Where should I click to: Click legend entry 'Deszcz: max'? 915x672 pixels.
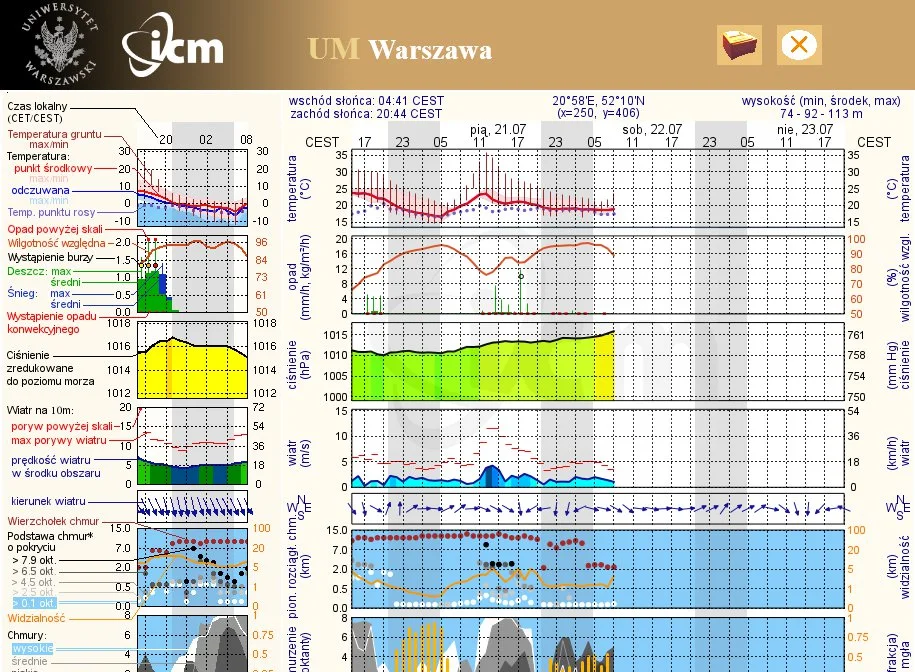(x=39, y=271)
